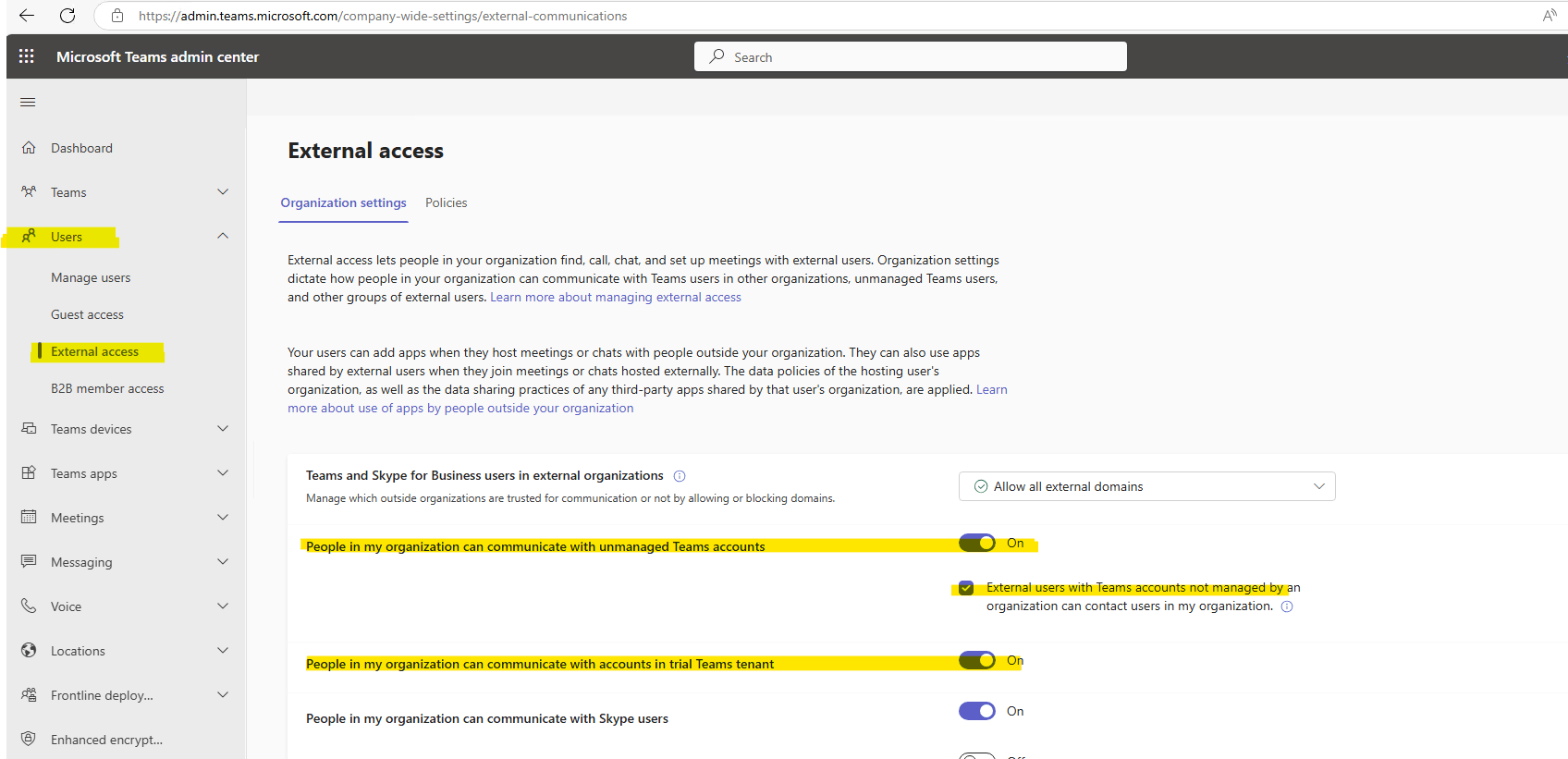Expand the Teams devices chevron
Viewport: 1568px width, 759px height.
(x=223, y=429)
